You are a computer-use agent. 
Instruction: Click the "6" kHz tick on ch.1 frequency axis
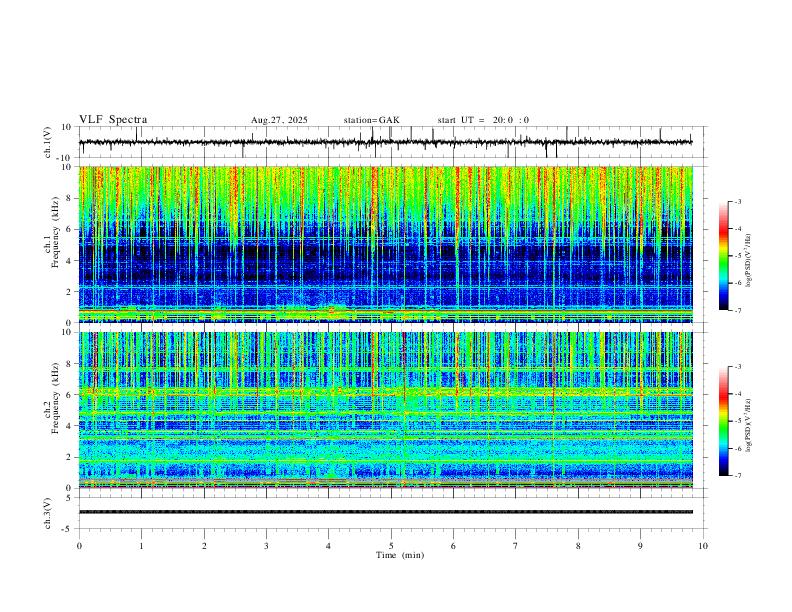click(70, 229)
